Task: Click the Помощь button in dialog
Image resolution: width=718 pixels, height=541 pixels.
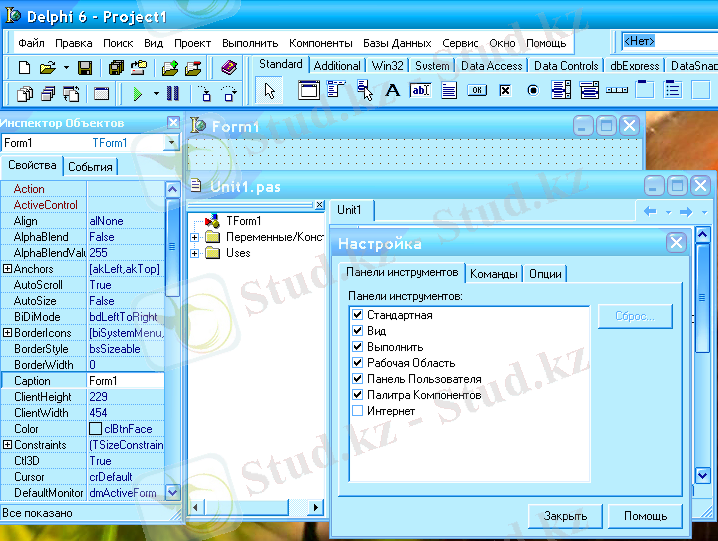Action: [645, 516]
